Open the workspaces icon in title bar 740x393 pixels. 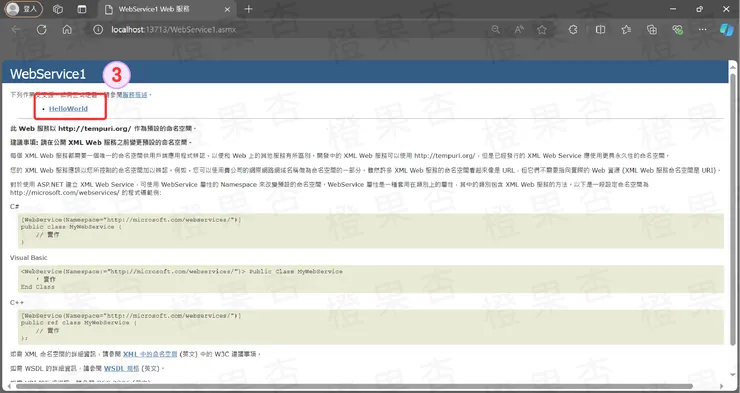(58, 9)
